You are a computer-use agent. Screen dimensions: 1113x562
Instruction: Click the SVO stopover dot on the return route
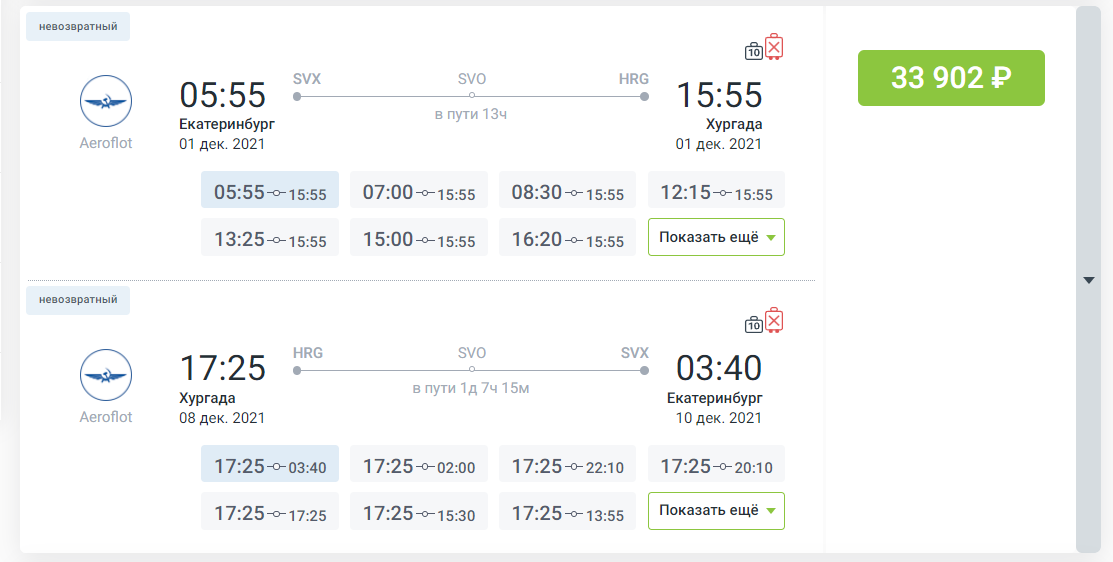pyautogui.click(x=471, y=370)
